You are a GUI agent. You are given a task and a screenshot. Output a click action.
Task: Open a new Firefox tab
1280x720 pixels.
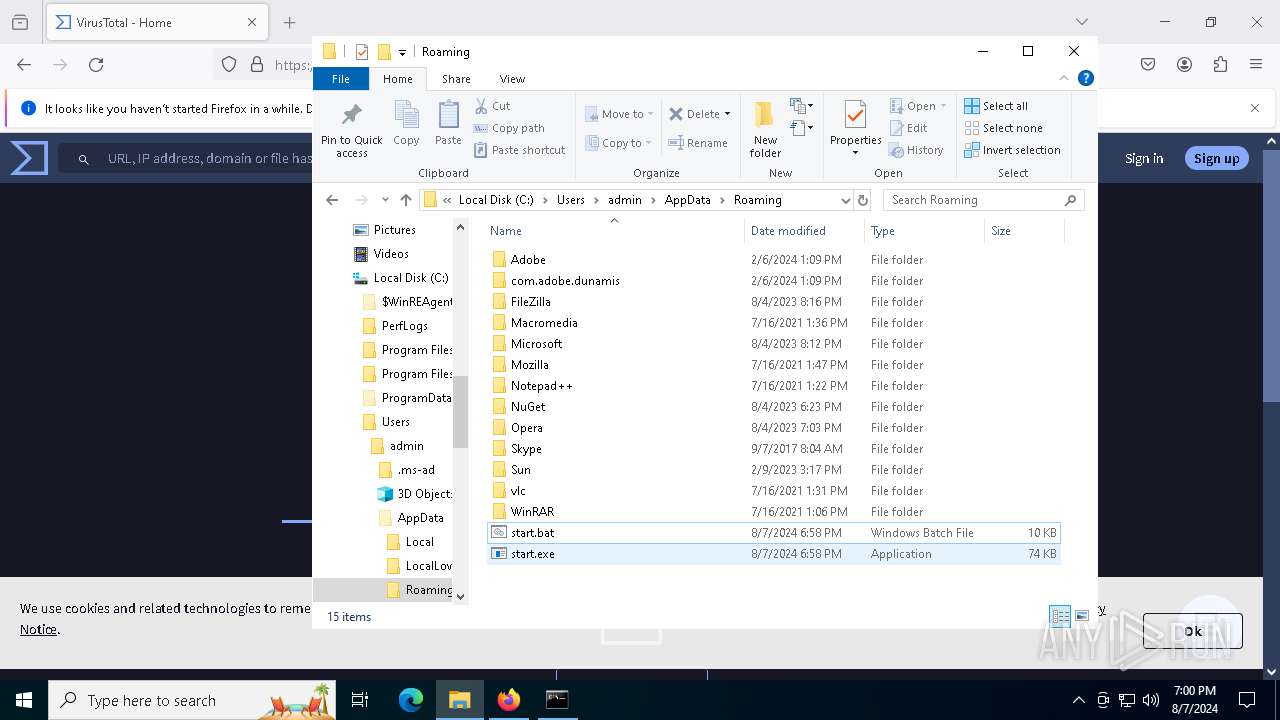289,22
